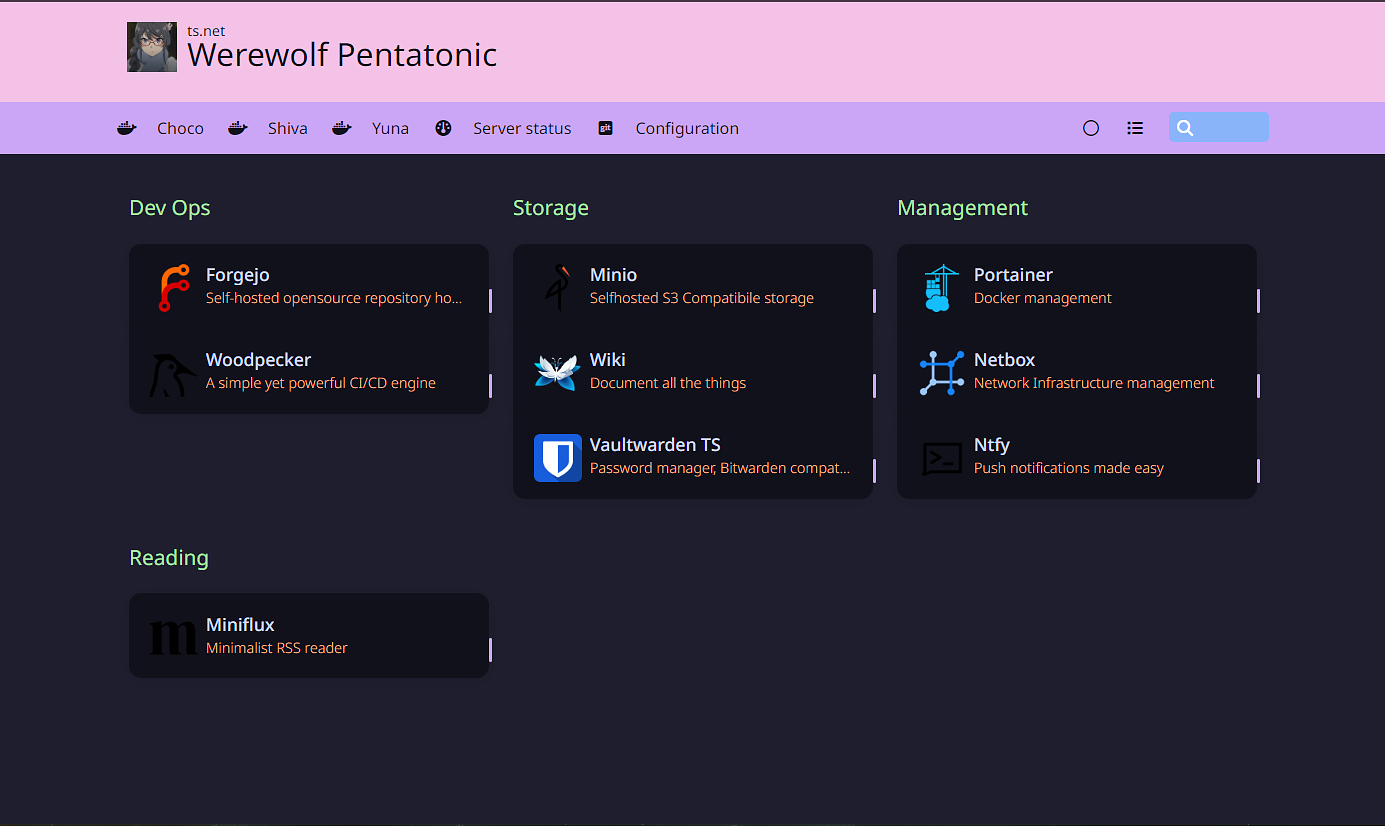Click the Wiki butterfly icon
This screenshot has width=1385, height=826.
point(557,372)
